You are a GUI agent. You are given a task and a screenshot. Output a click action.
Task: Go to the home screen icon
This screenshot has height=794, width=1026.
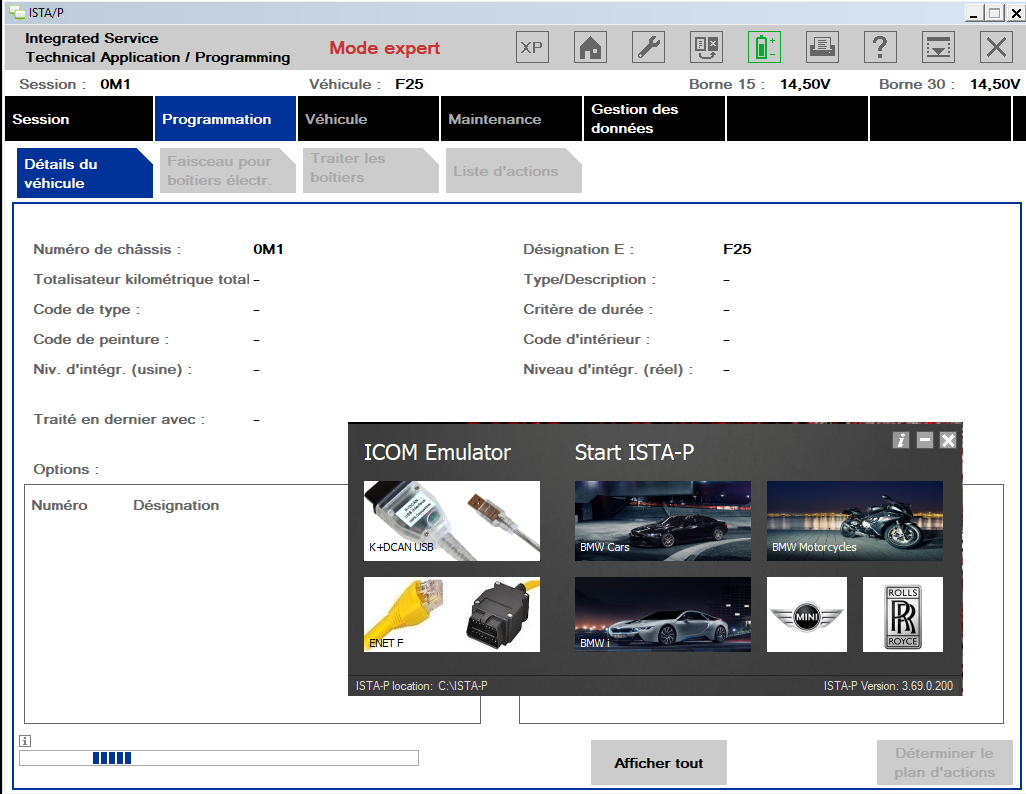pyautogui.click(x=591, y=48)
